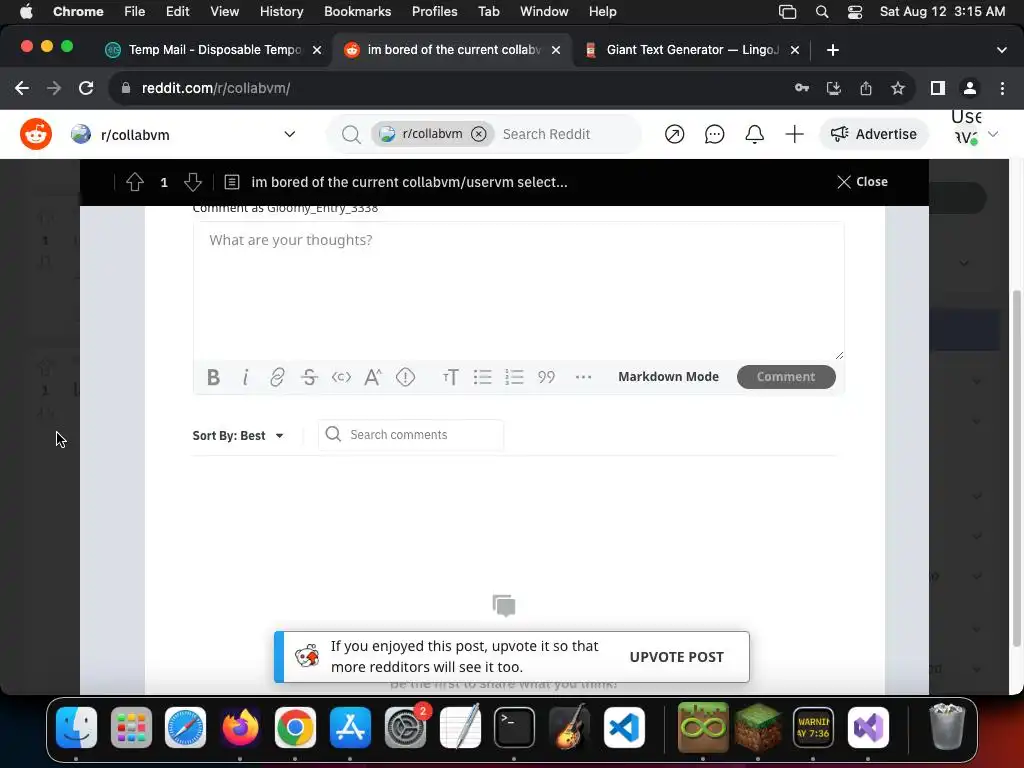Open macOS Control Center
This screenshot has height=768, width=1024.
855,12
